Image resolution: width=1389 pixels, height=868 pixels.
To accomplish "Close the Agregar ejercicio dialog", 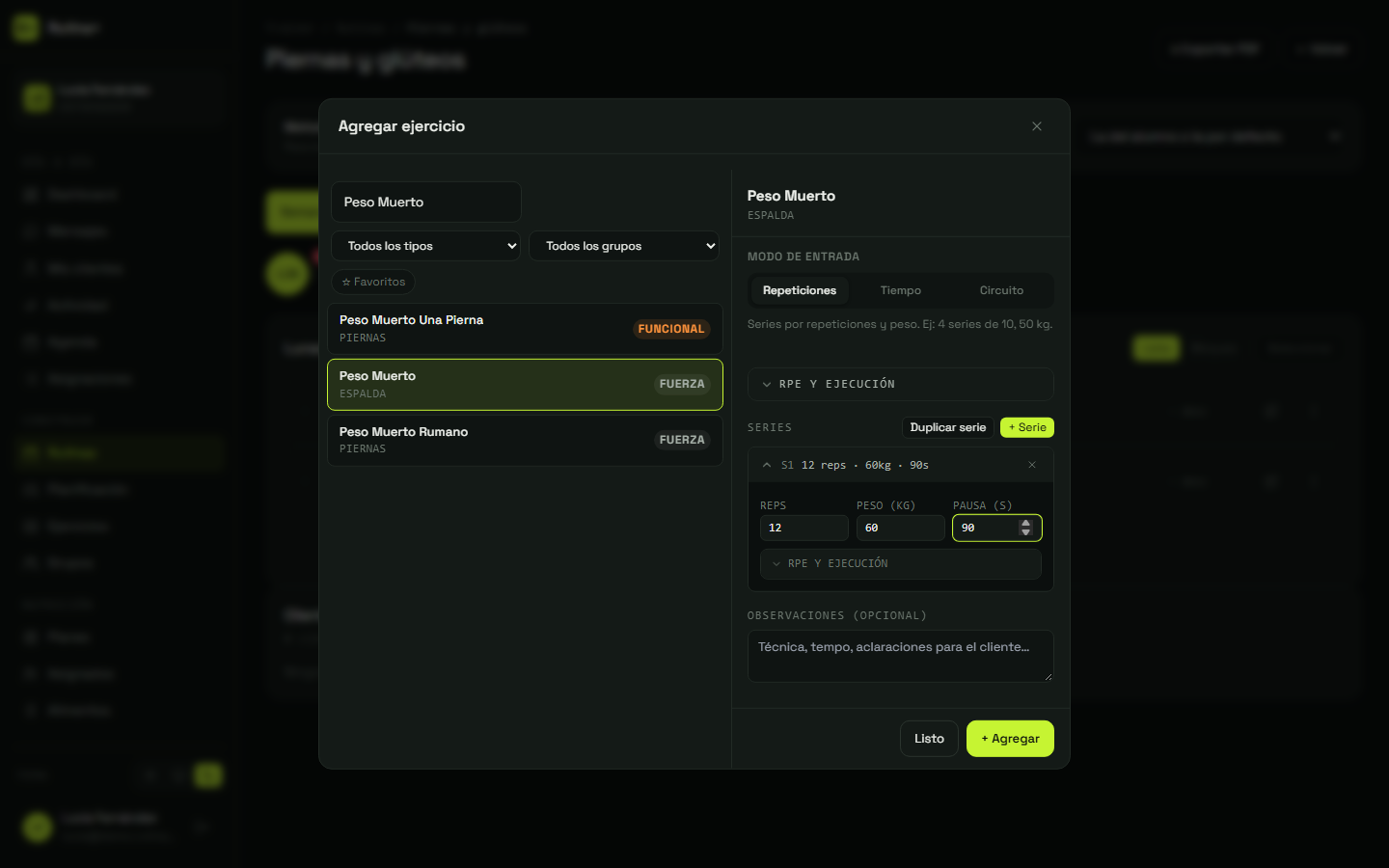I will (1037, 126).
